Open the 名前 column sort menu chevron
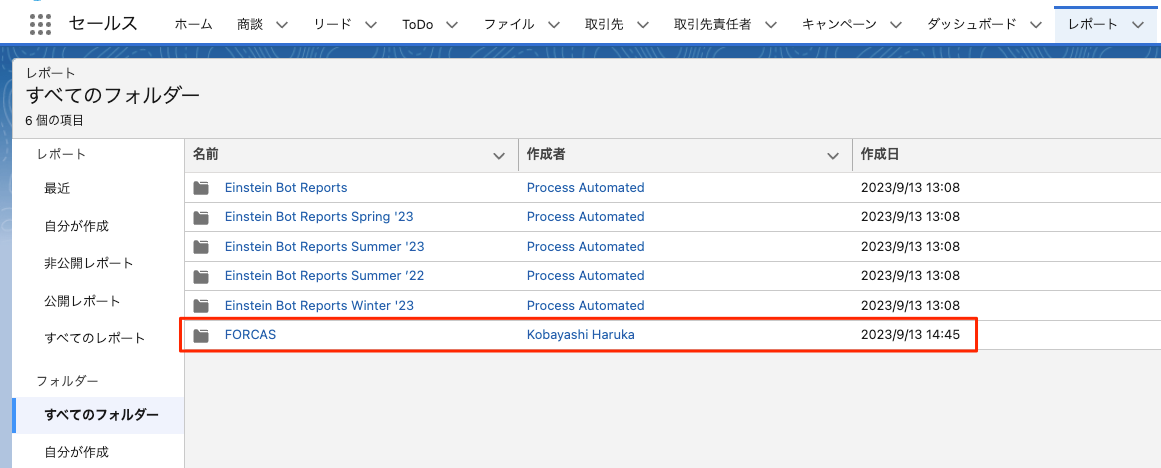This screenshot has height=468, width=1161. click(500, 155)
